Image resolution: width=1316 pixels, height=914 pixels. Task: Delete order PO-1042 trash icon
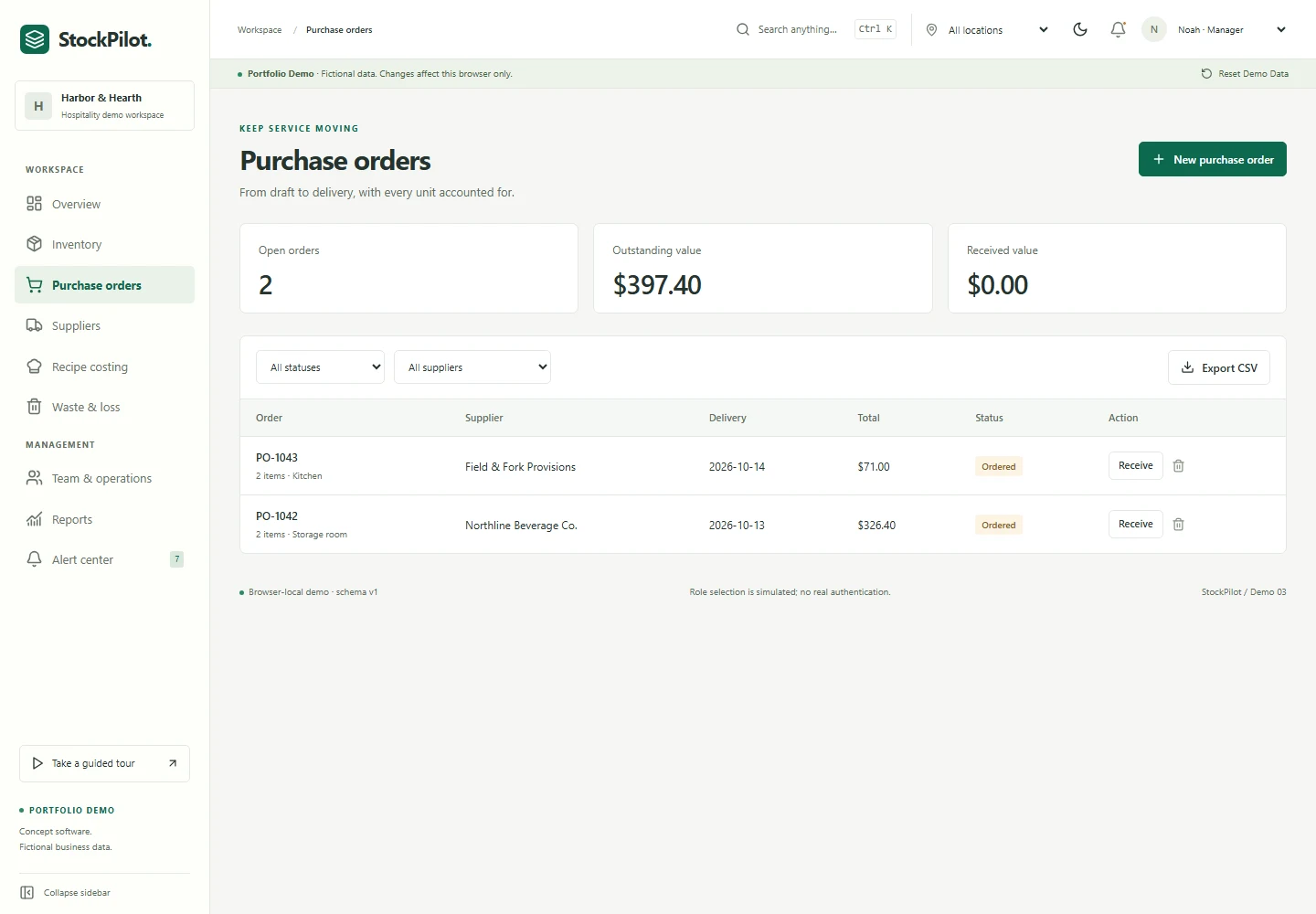click(1179, 525)
